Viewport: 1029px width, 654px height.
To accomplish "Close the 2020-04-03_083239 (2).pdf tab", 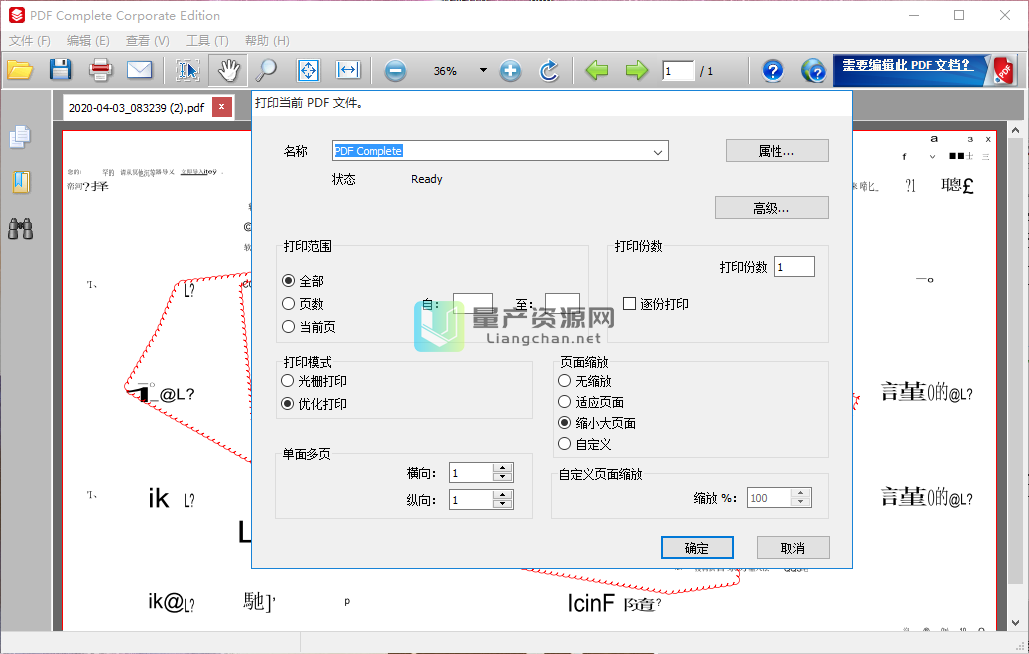I will coord(222,106).
